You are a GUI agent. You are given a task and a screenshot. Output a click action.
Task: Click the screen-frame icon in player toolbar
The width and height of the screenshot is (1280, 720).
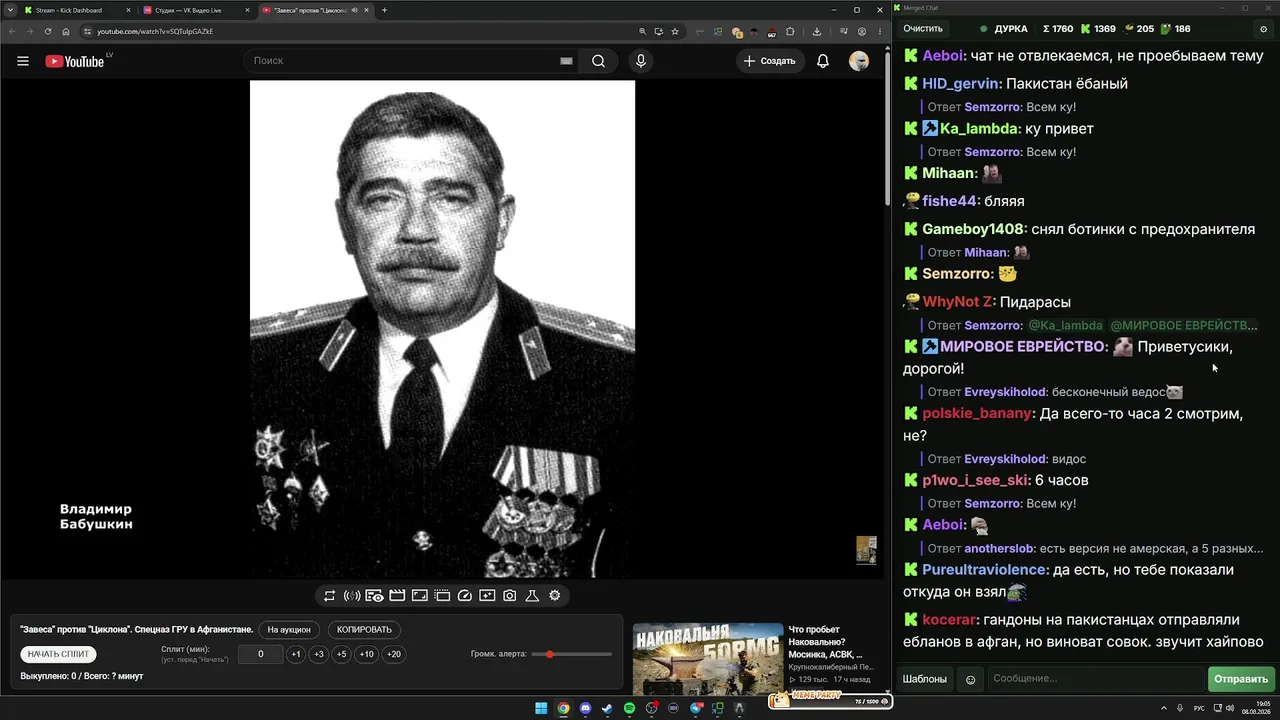[x=420, y=596]
